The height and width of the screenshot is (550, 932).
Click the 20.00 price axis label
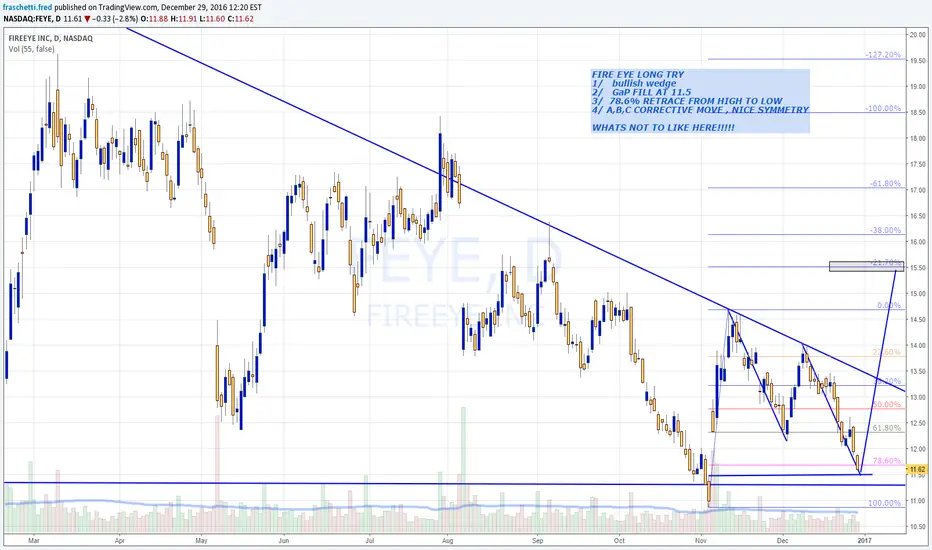click(x=918, y=34)
